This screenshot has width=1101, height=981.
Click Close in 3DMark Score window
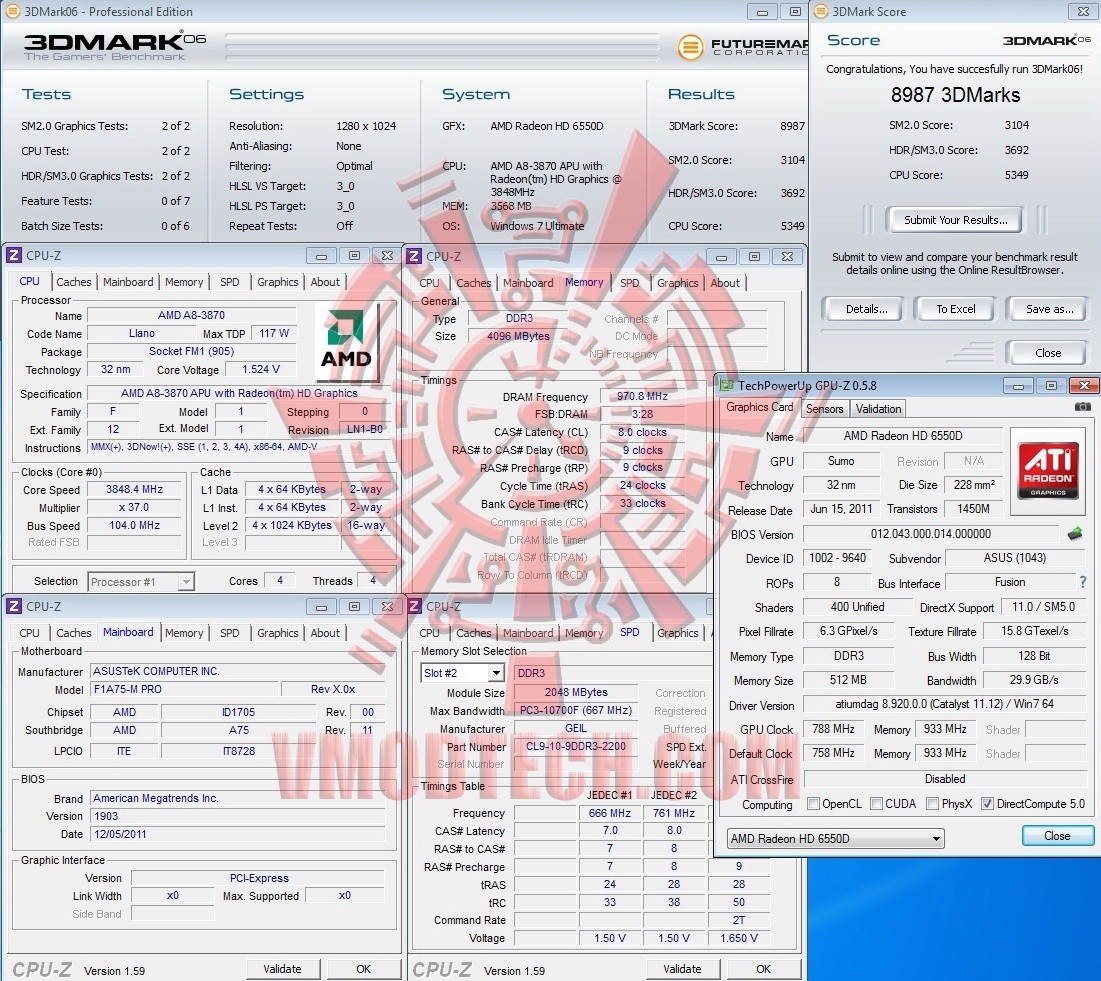[x=1048, y=353]
